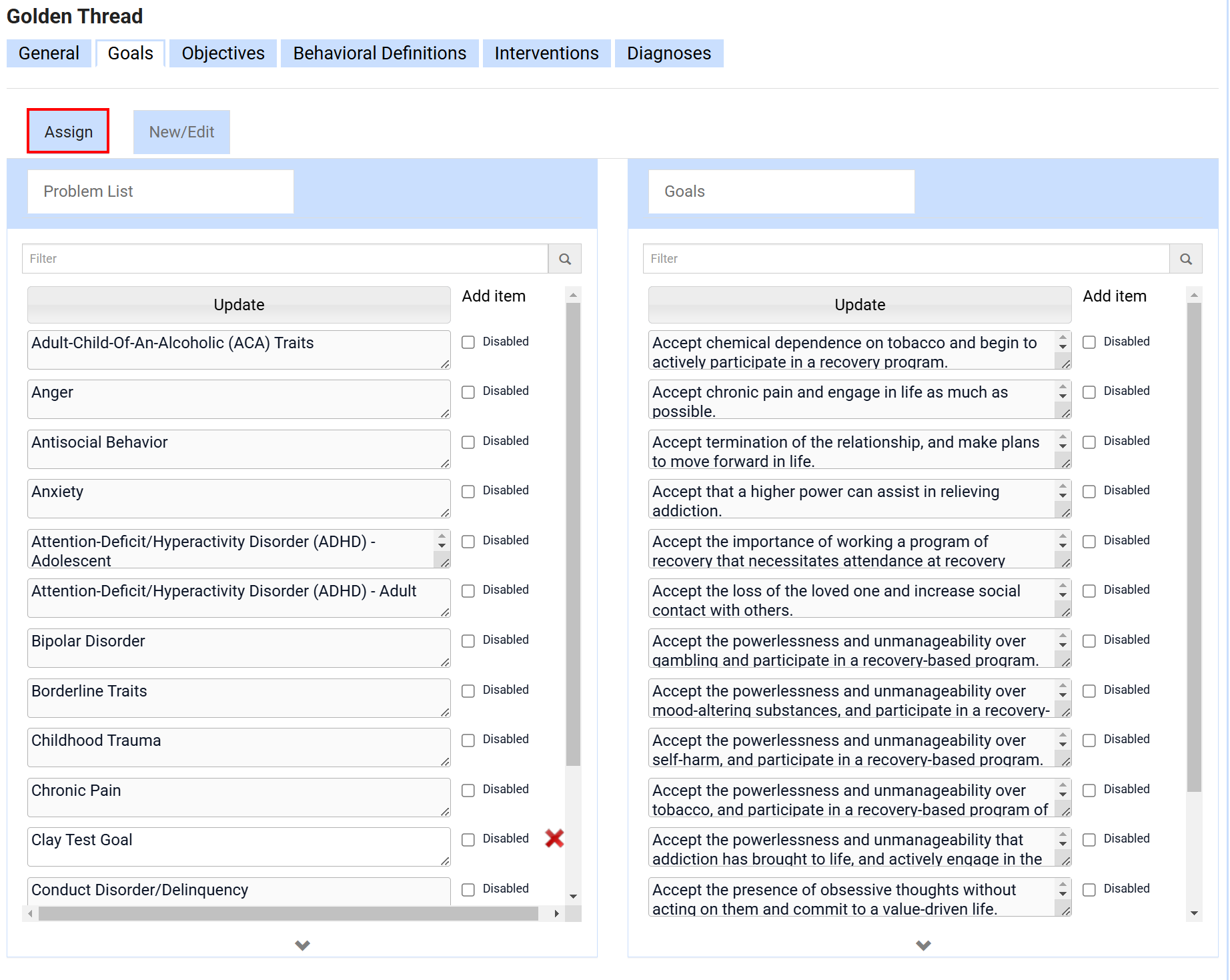Viewport: 1230px width, 980px height.
Task: Click the Goals list scroll-down arrow
Action: coord(1194,913)
